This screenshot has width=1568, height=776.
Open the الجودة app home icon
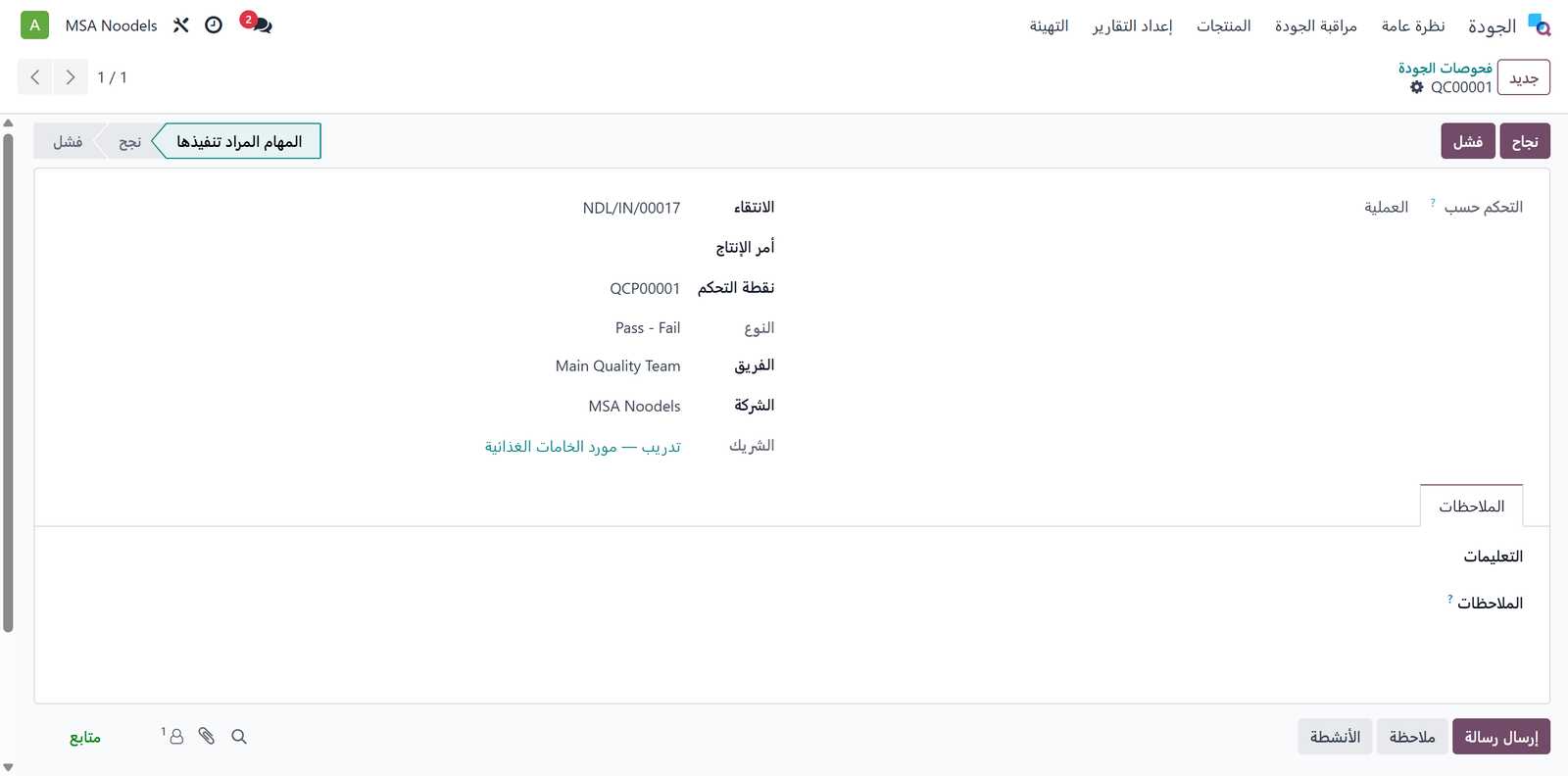pyautogui.click(x=1540, y=25)
